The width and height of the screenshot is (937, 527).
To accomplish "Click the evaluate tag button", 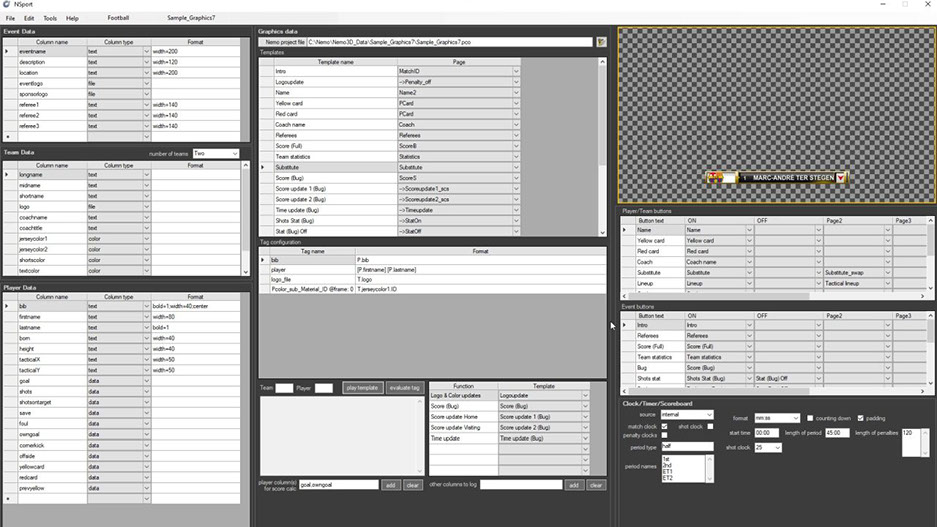I will pyautogui.click(x=403, y=388).
